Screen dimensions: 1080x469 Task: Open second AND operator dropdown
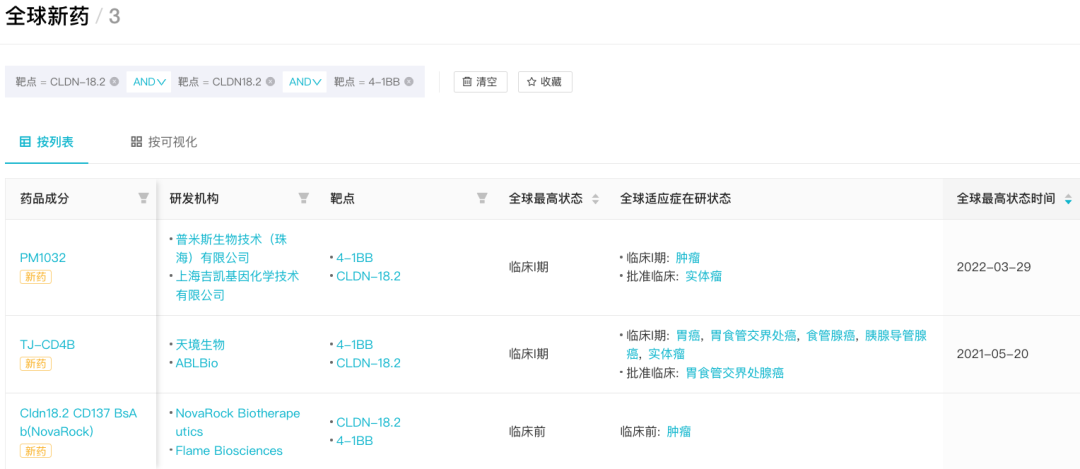coord(304,81)
